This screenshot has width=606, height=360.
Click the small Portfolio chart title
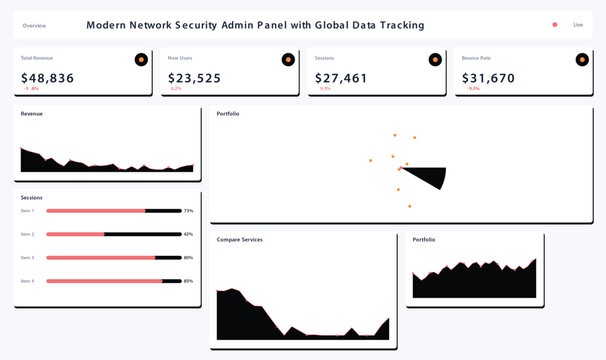(424, 240)
